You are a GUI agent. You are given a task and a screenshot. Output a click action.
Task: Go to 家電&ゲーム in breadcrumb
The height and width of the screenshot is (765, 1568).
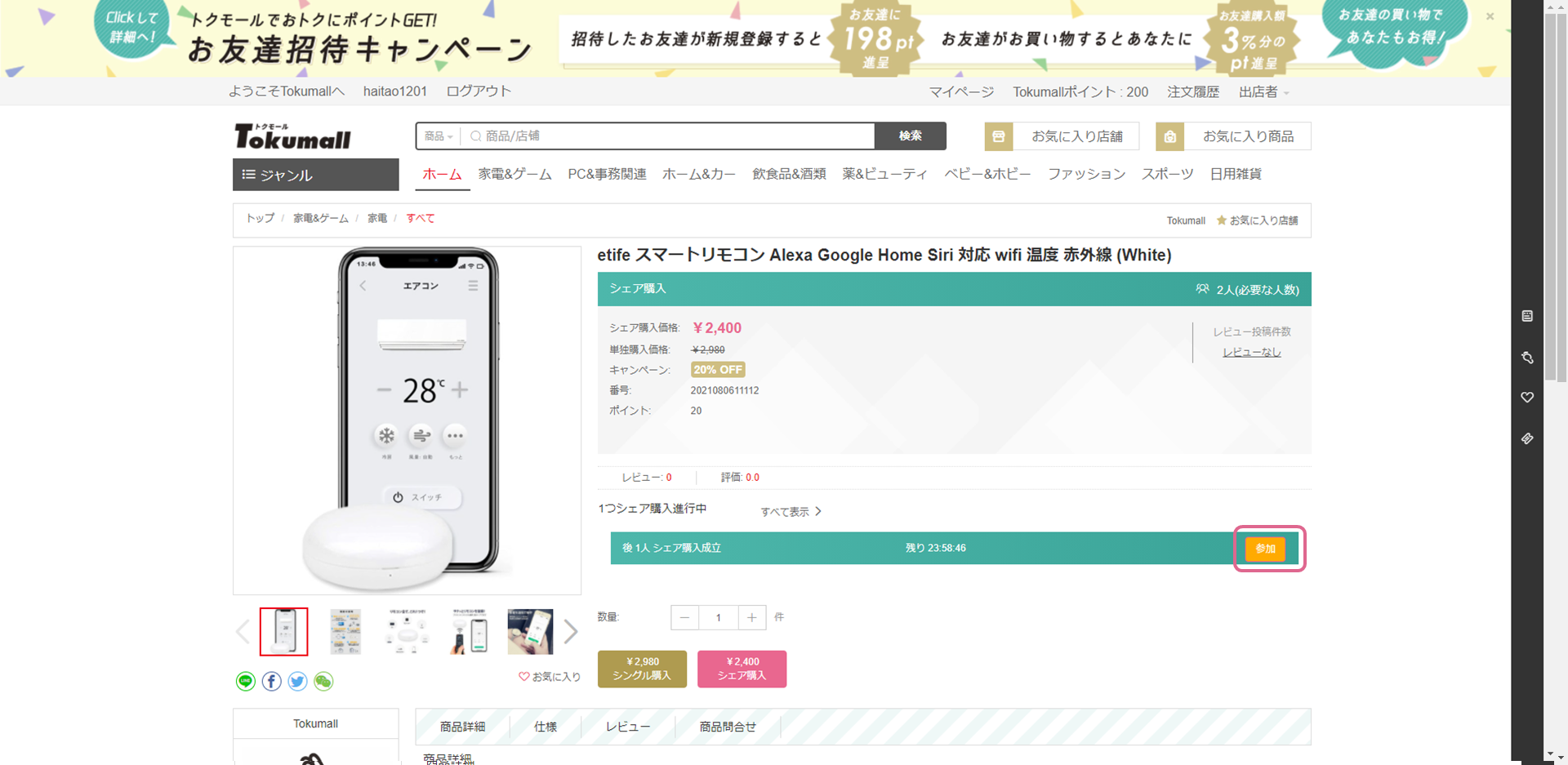[321, 218]
